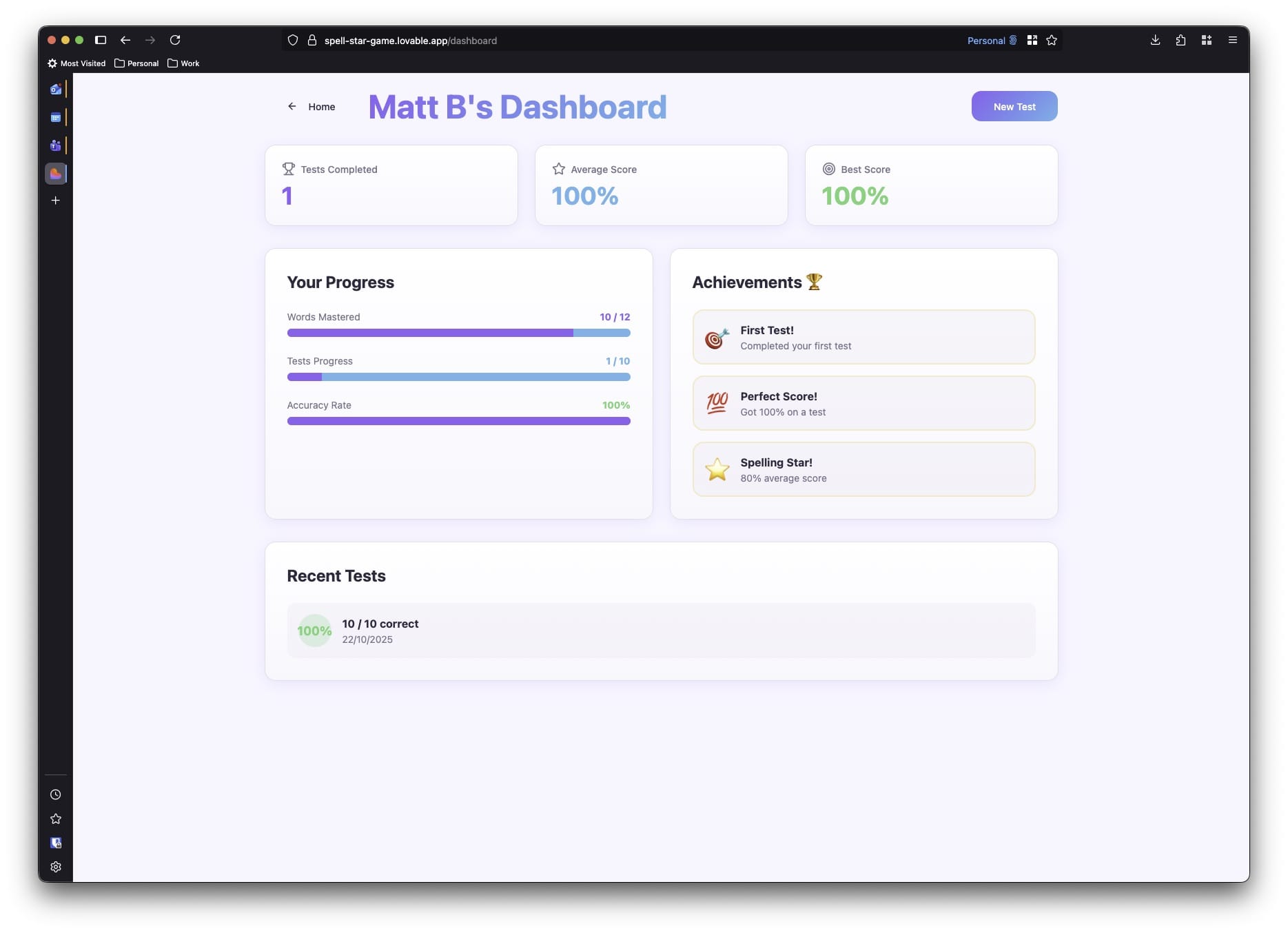Open browser settings via the sidebar gear icon
1288x933 pixels.
[56, 867]
